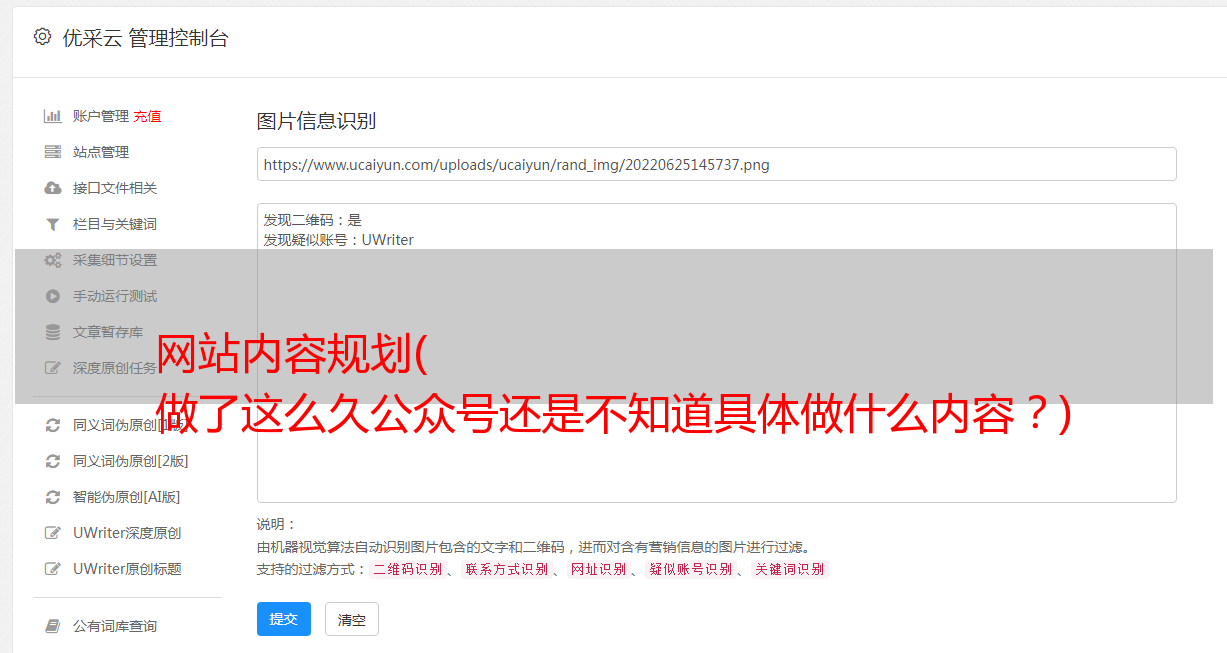Click the play circle icon for 手动运行测试
The width and height of the screenshot is (1227, 653).
pos(53,296)
